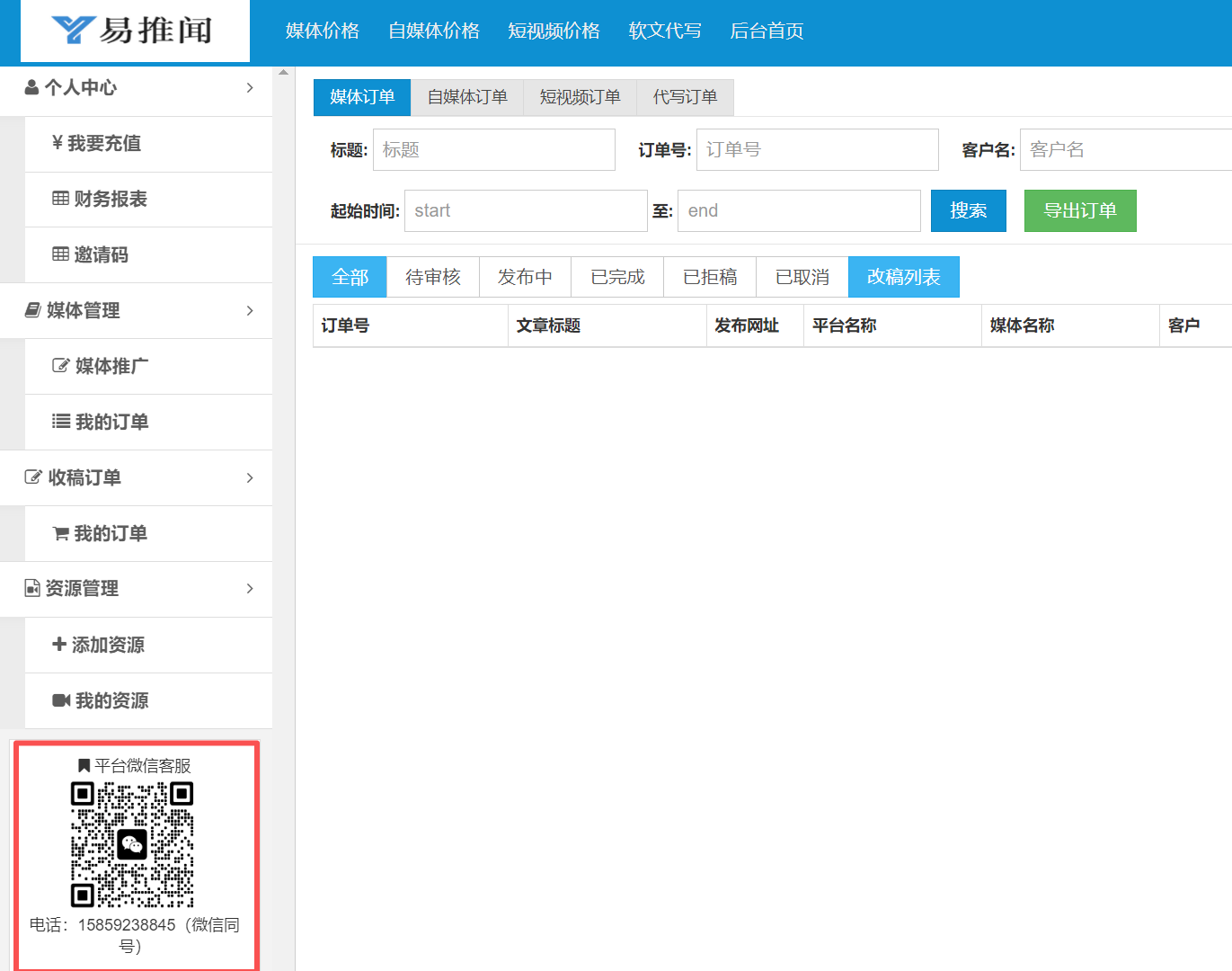Click the table icon beside 财务报表

(60, 199)
